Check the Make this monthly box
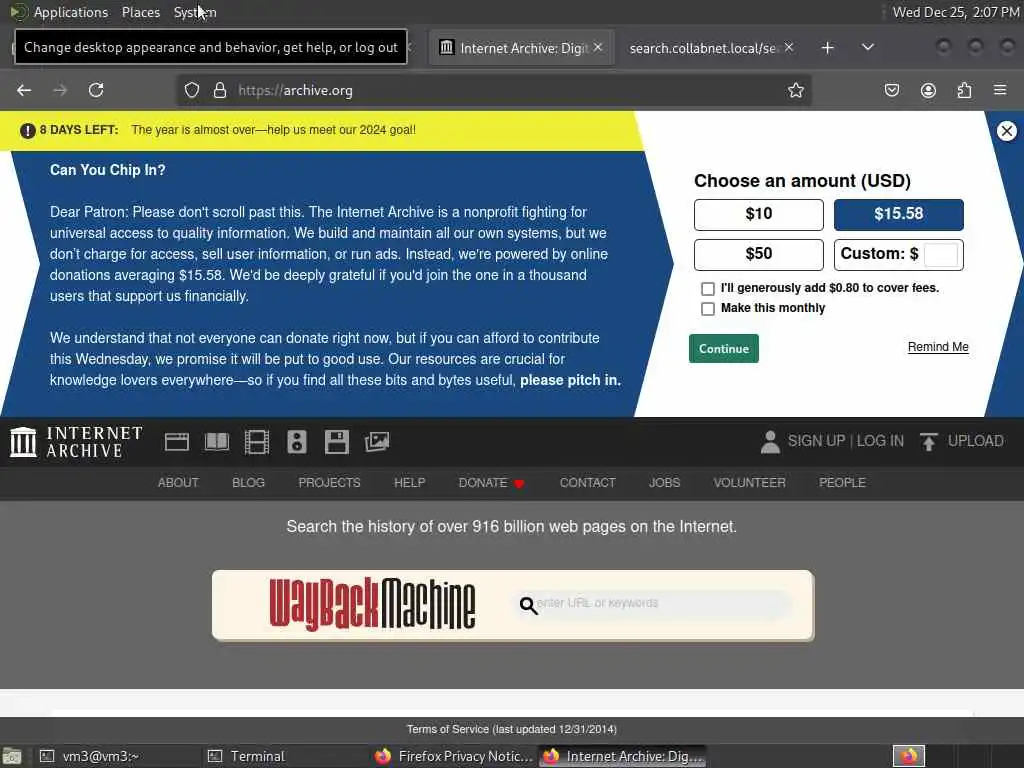The width and height of the screenshot is (1024, 768). 708,309
